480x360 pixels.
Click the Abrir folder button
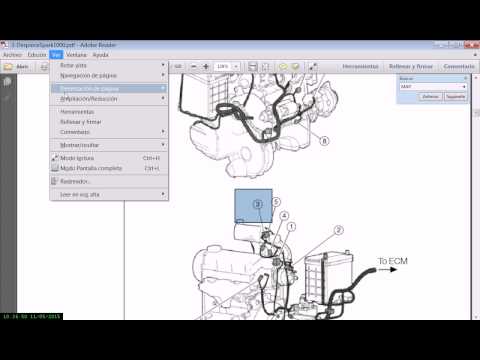(x=16, y=67)
